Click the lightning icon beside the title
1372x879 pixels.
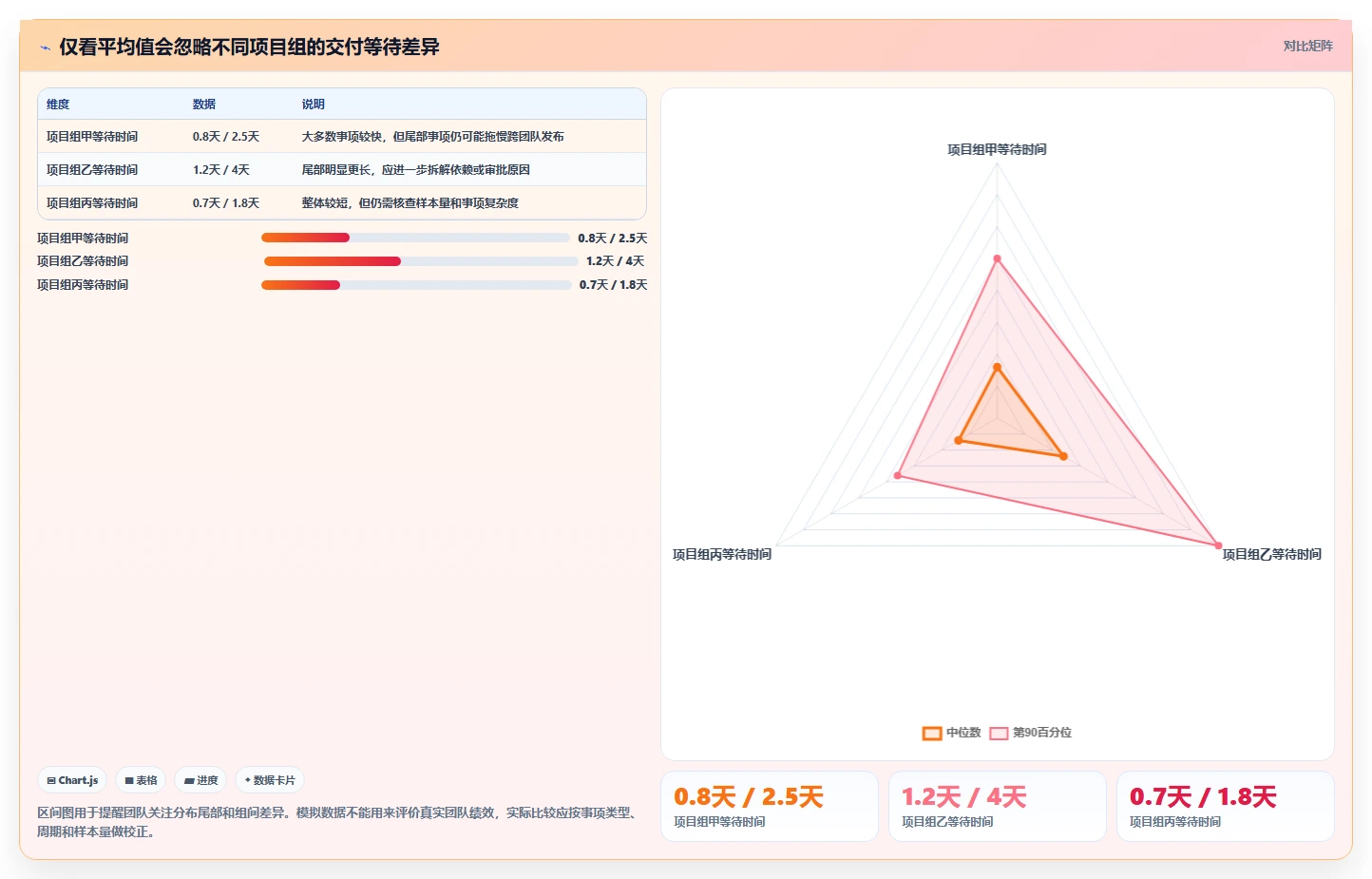coord(45,48)
